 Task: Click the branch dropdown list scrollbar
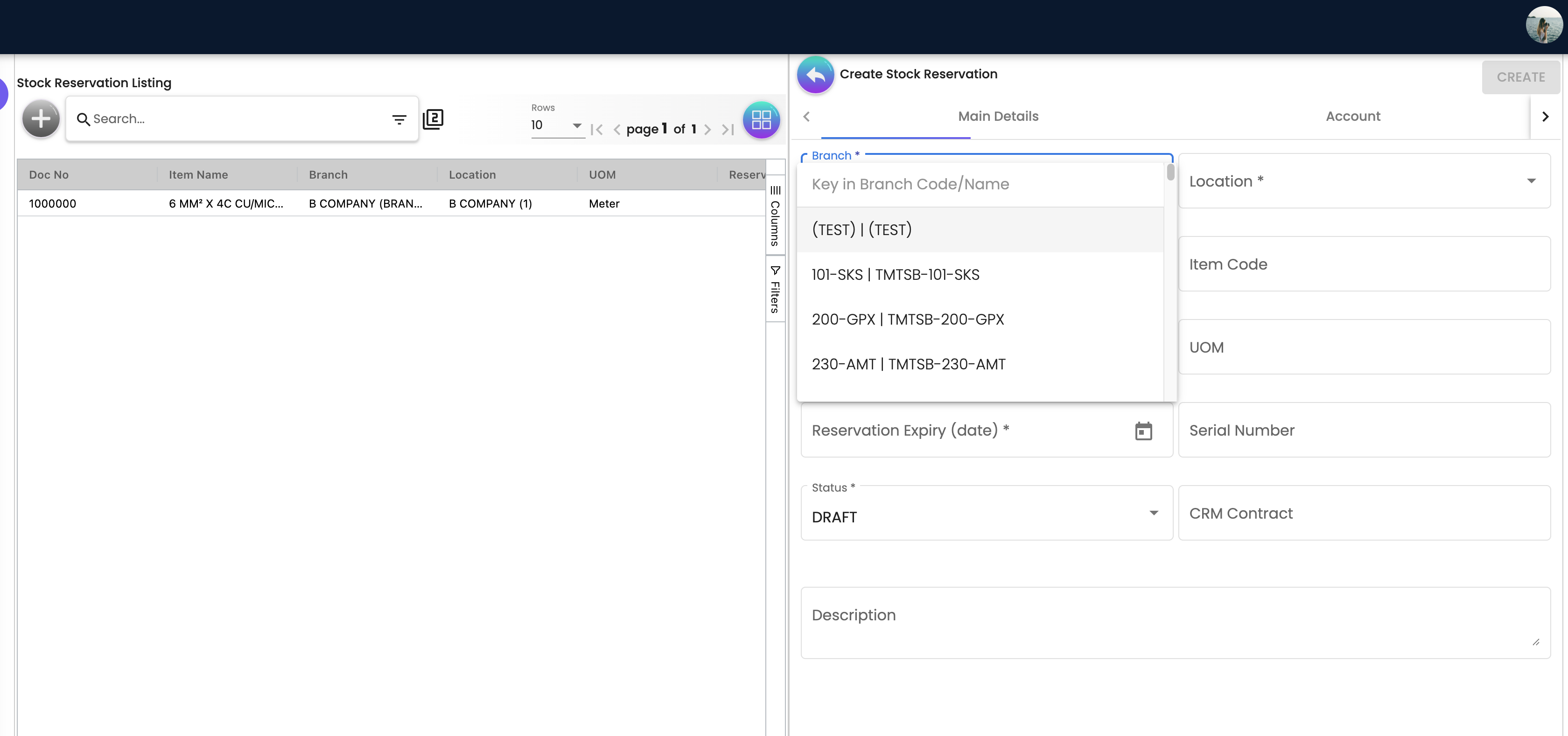point(1170,172)
